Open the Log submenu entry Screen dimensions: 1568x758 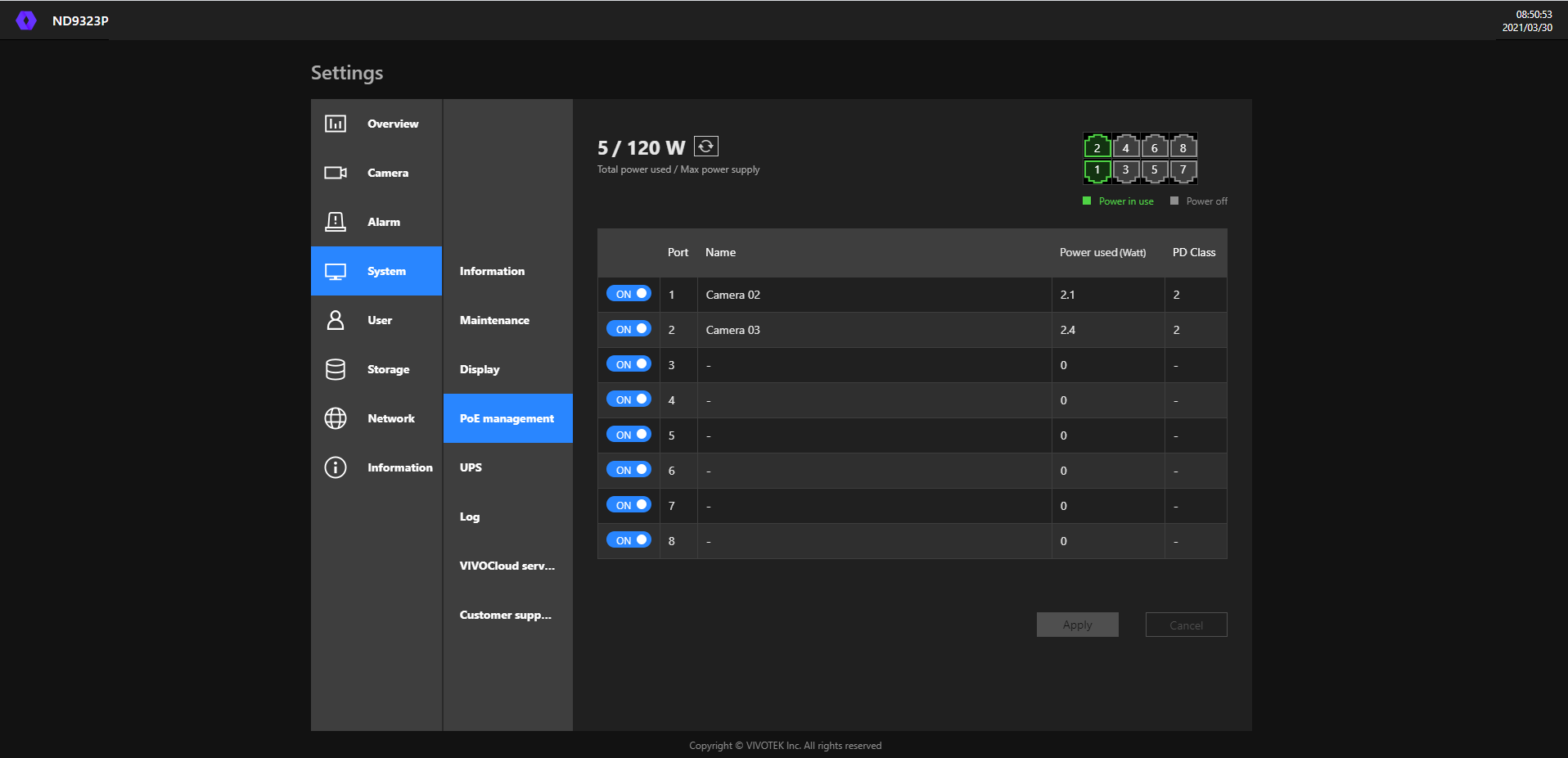(x=470, y=517)
